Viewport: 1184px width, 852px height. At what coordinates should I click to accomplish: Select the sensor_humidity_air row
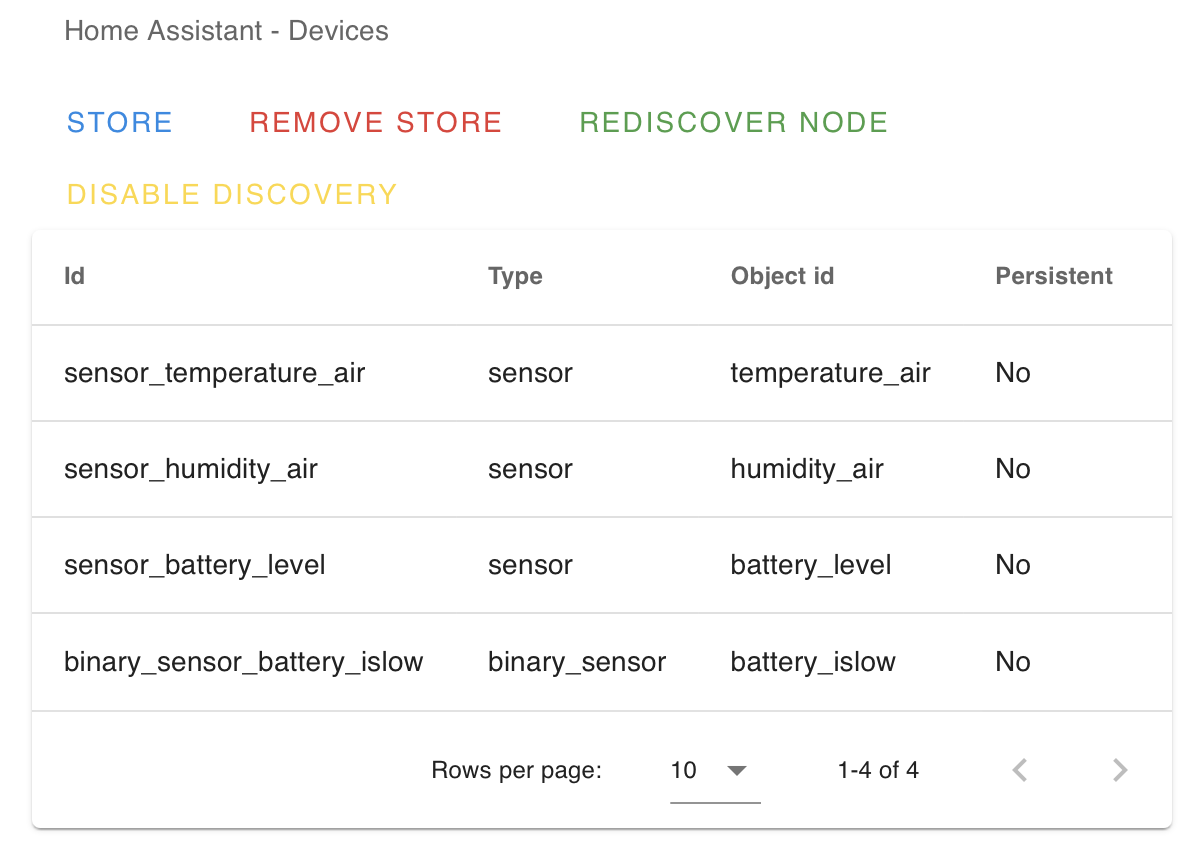[602, 469]
